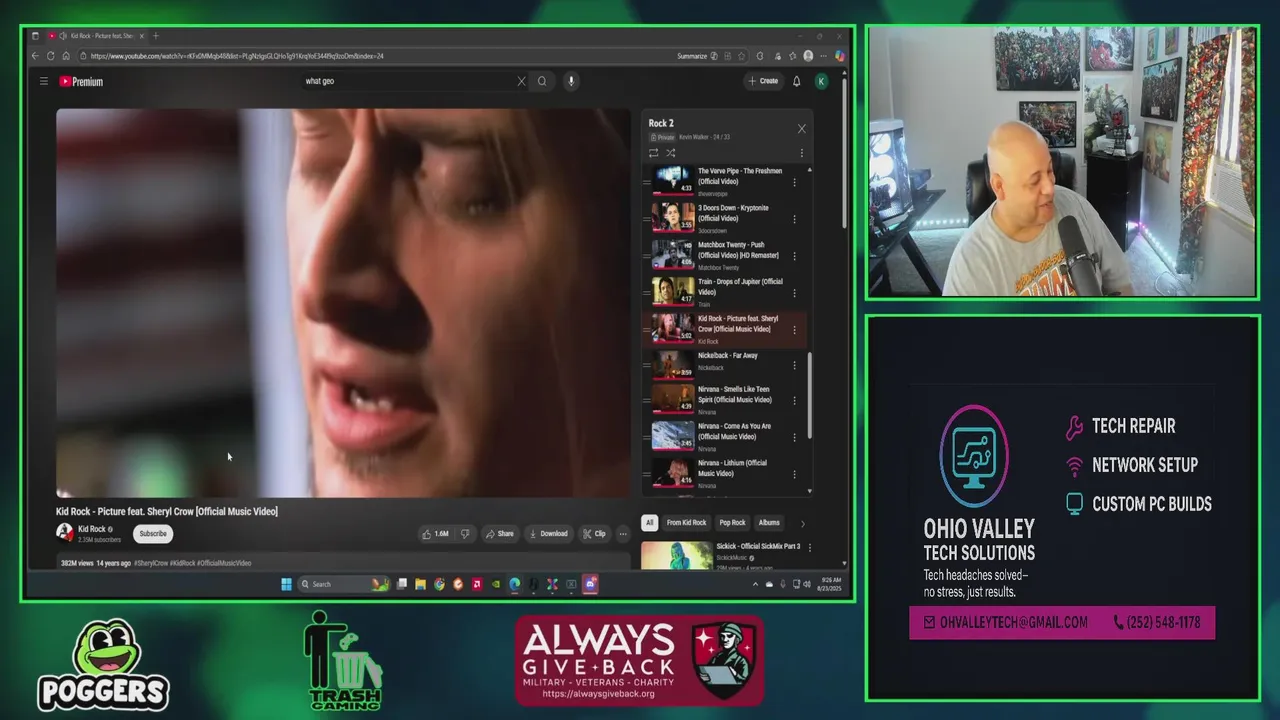Play Train - Drops of Jupiter
This screenshot has height=720, width=1280.
[x=728, y=292]
